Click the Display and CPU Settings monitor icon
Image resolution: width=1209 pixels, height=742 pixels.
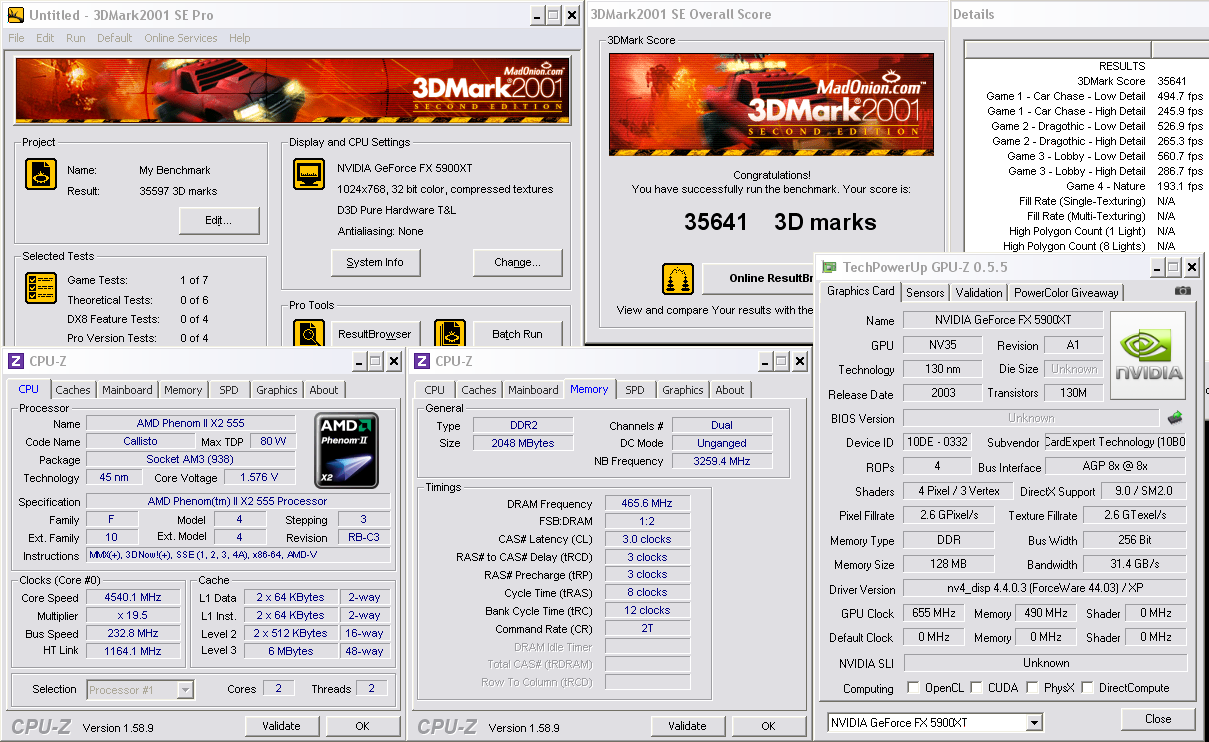(x=309, y=174)
